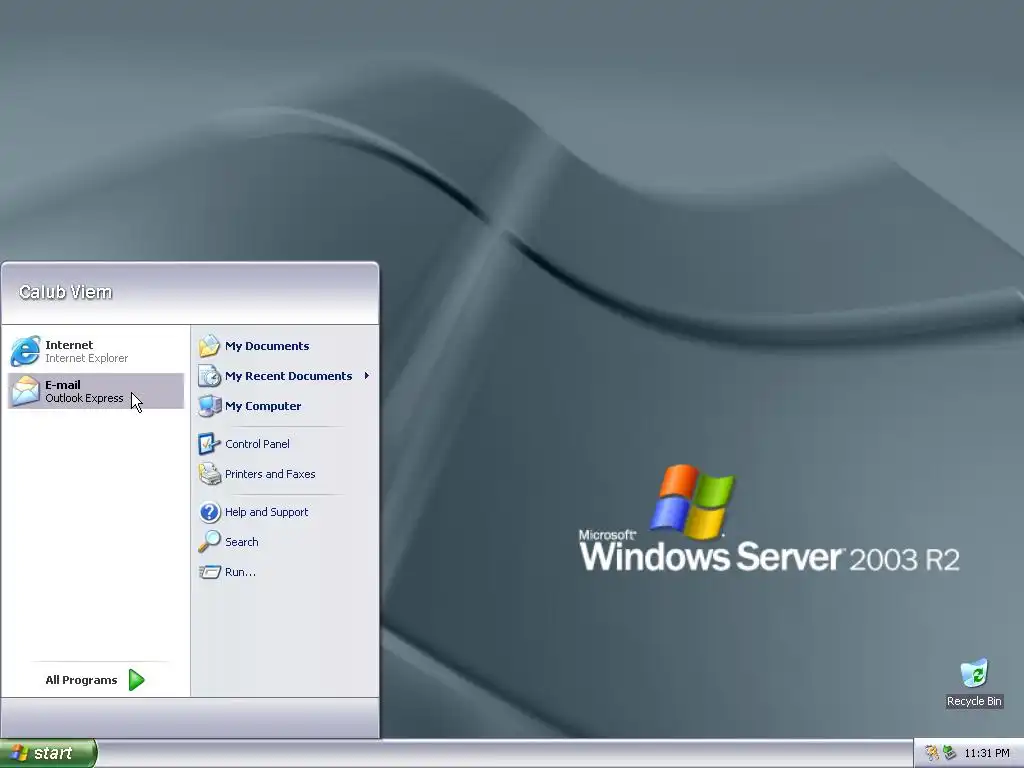Open Control Panel

pos(284,444)
